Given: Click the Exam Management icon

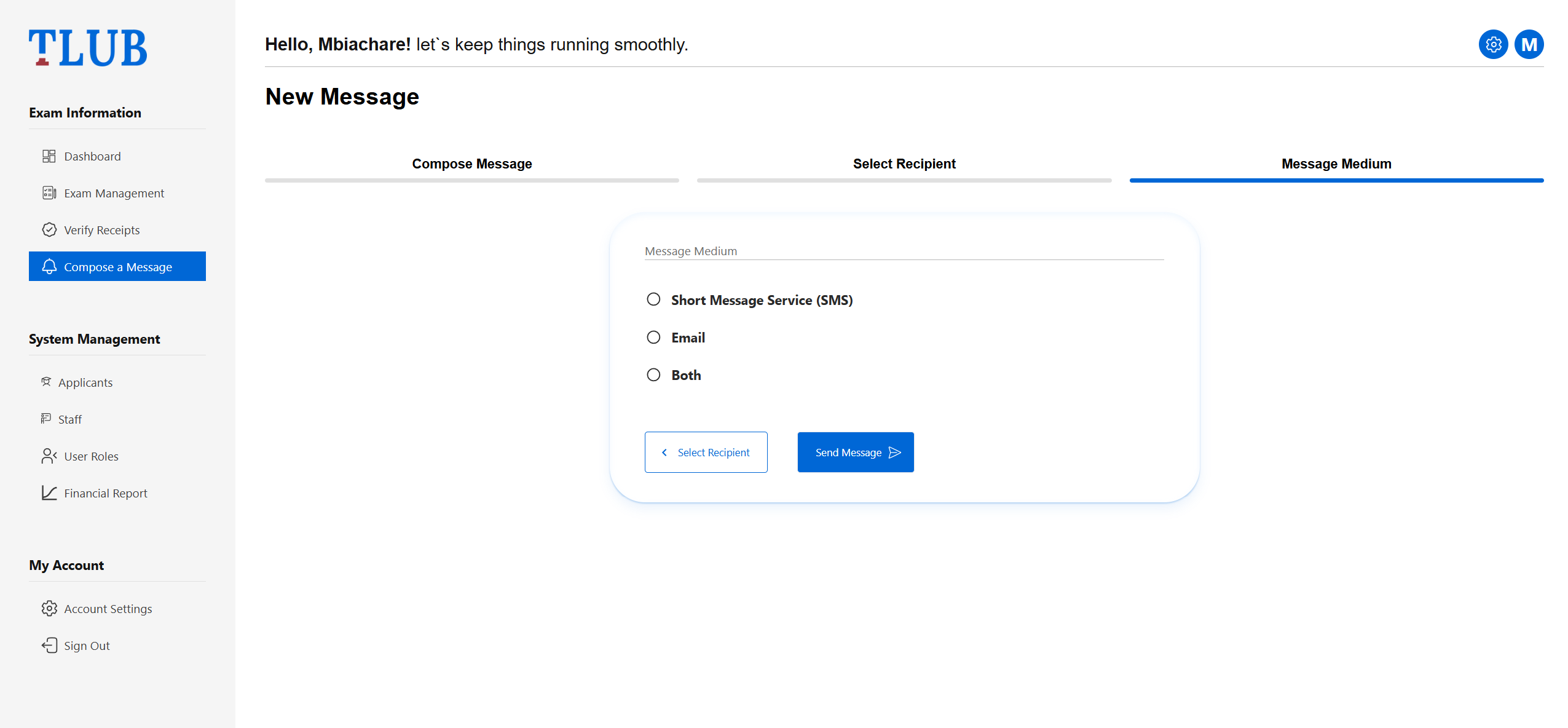Looking at the screenshot, I should point(49,193).
